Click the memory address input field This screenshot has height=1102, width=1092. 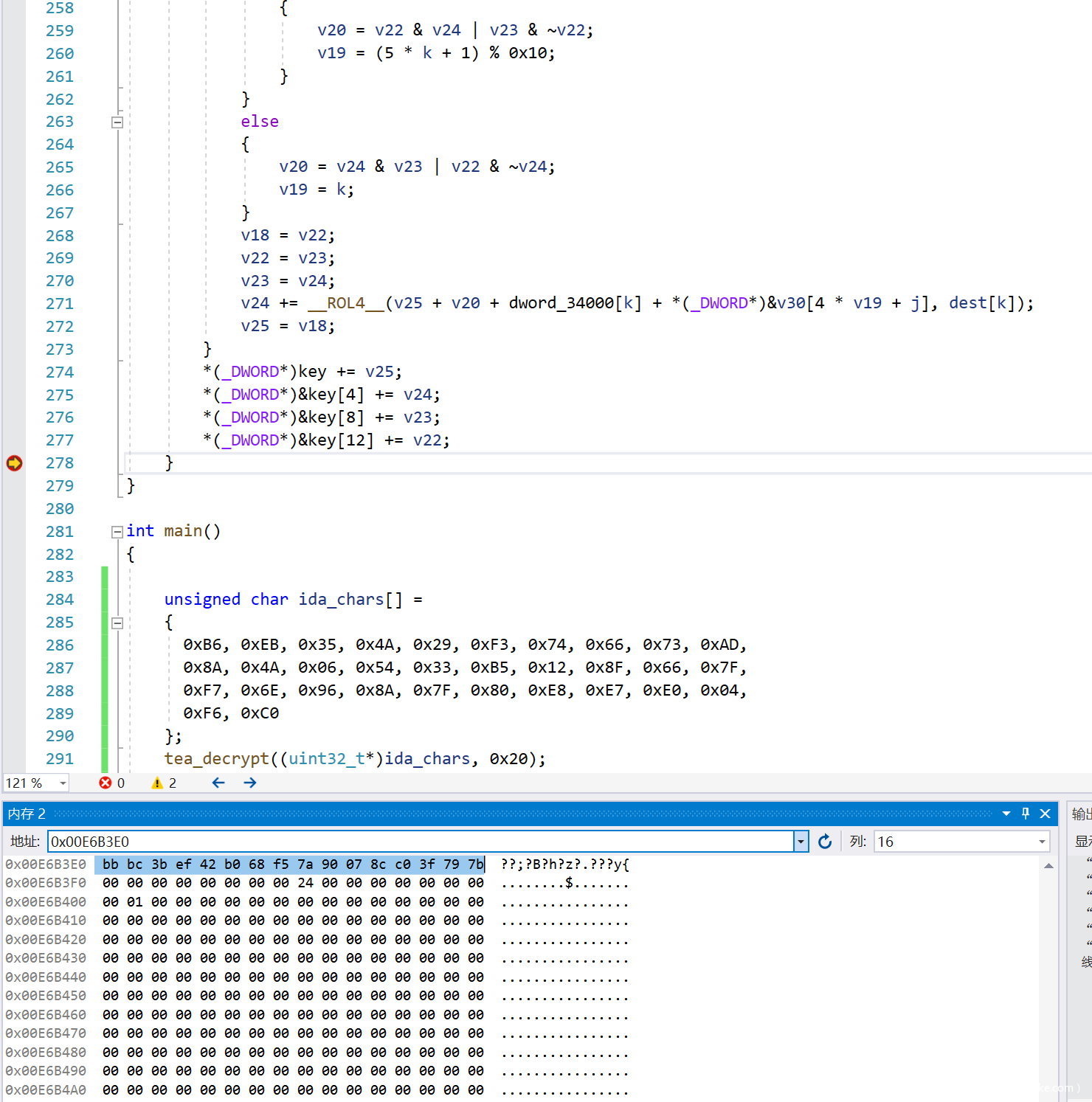point(421,842)
